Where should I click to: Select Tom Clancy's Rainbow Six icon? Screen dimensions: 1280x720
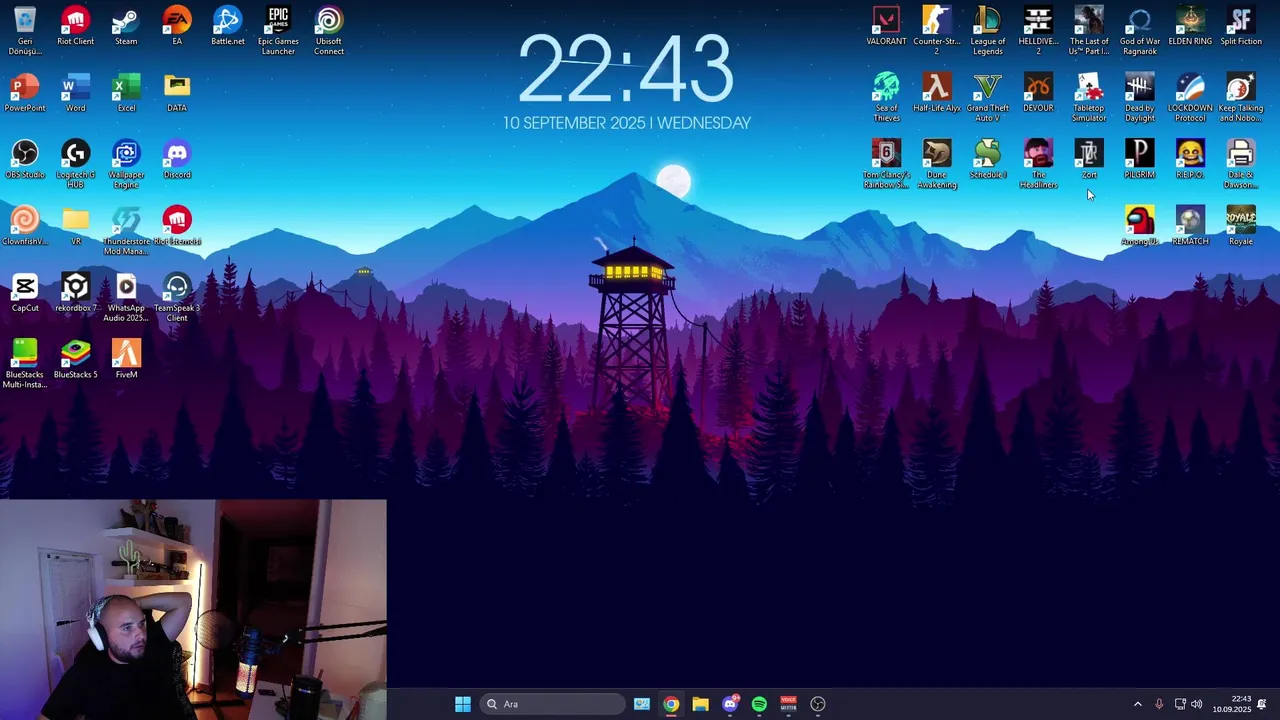click(886, 164)
